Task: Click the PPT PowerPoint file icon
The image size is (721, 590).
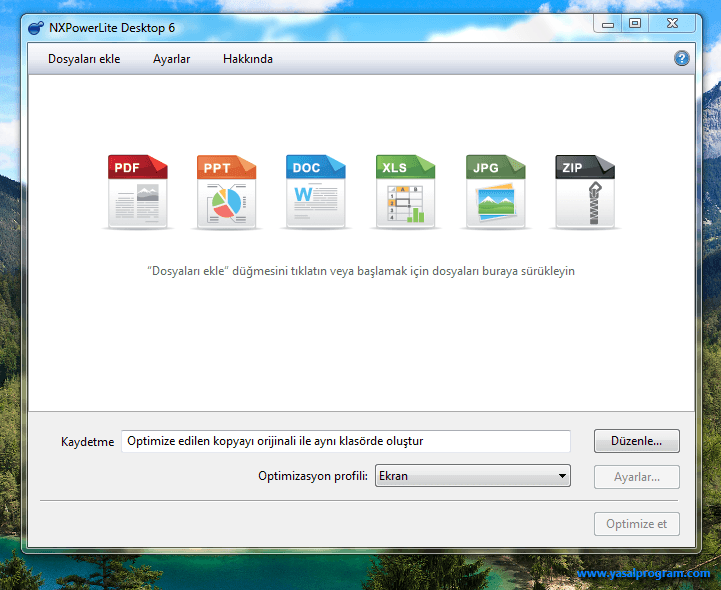Action: pyautogui.click(x=227, y=192)
